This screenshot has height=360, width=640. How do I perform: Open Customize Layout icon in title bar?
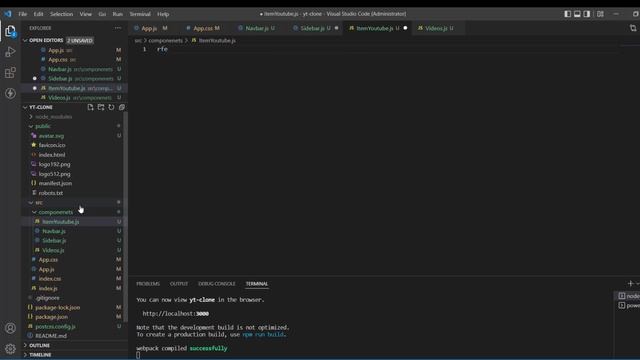[x=600, y=14]
